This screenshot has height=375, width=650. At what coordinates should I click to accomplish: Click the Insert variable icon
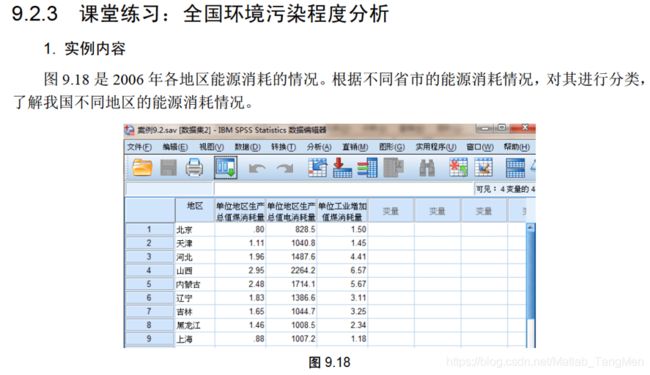click(x=483, y=167)
